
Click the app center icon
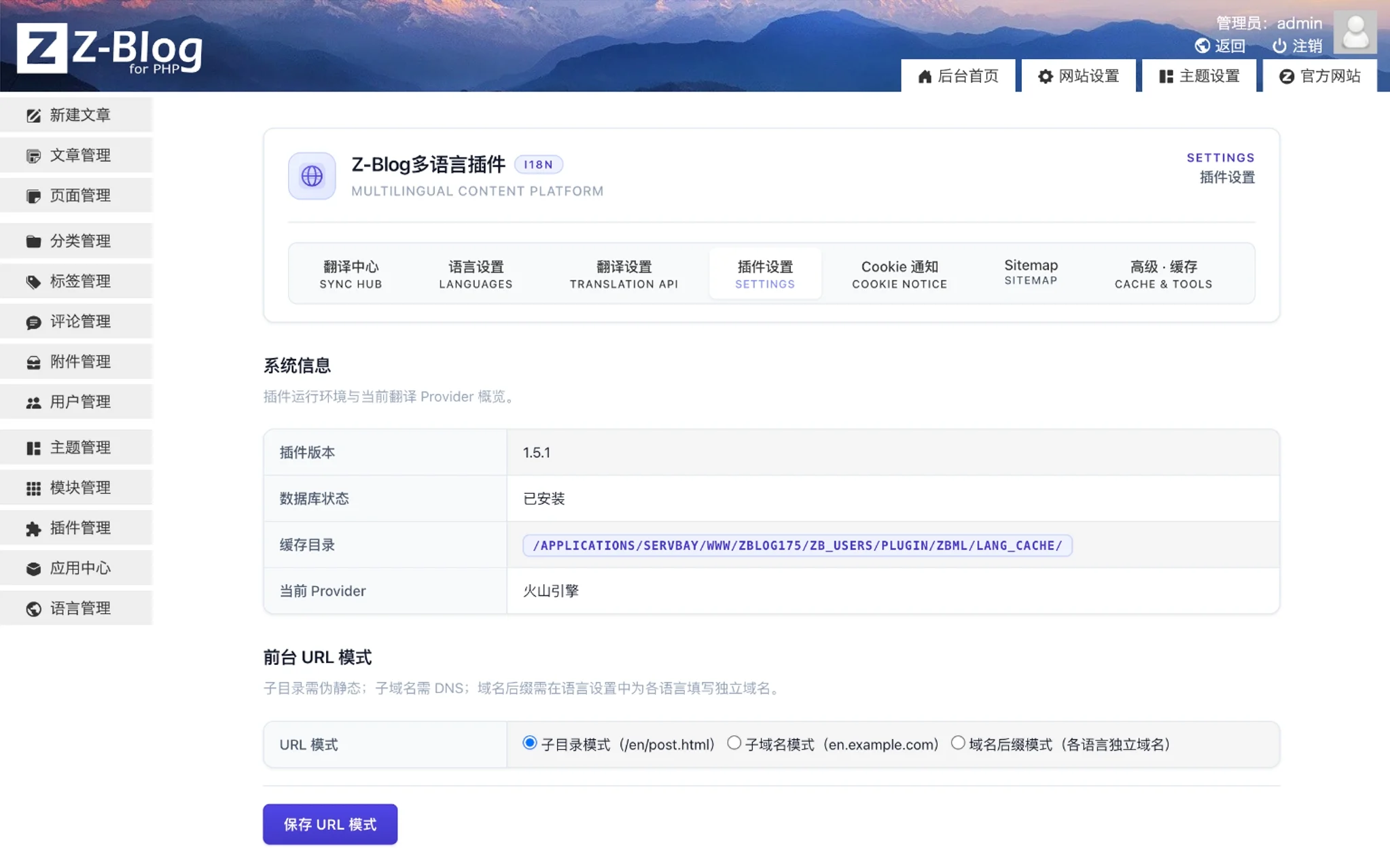pyautogui.click(x=33, y=568)
